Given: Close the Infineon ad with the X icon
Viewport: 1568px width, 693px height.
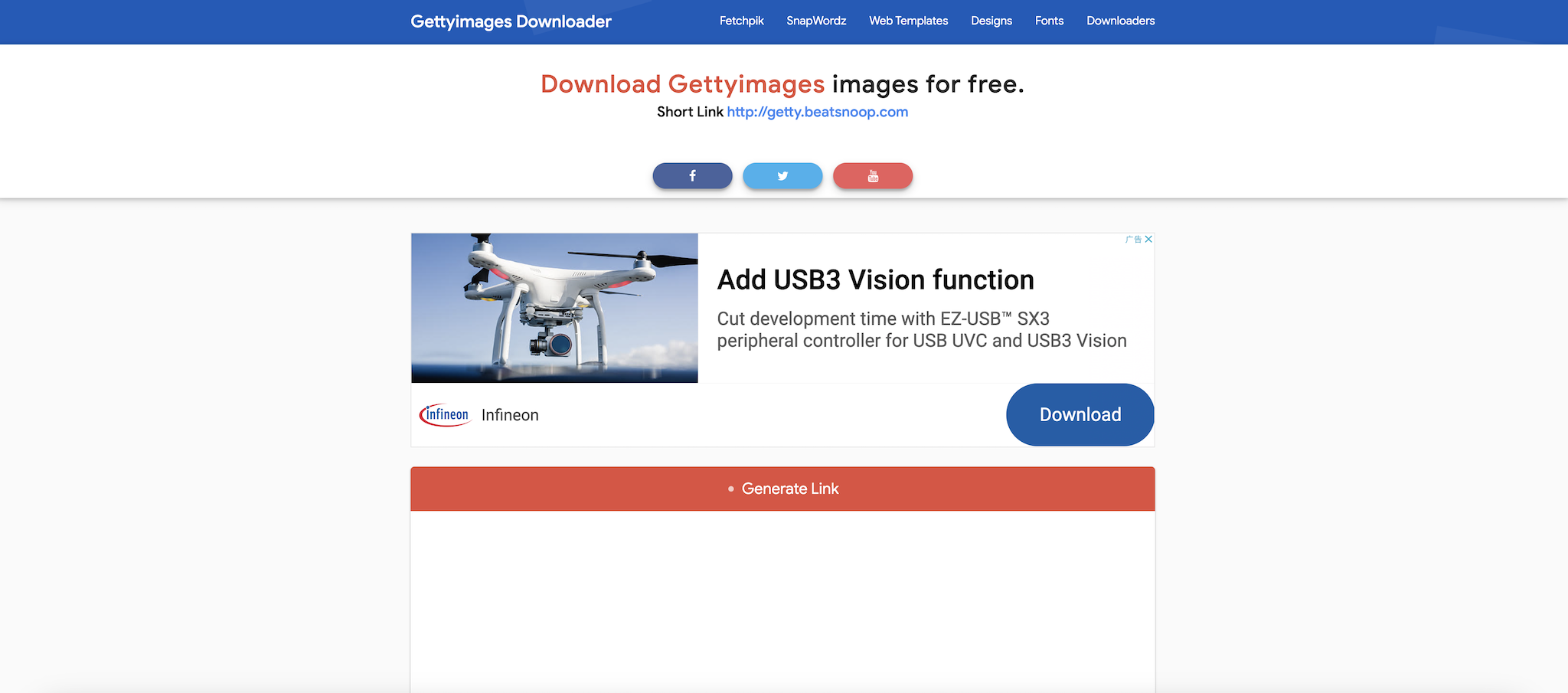Looking at the screenshot, I should 1148,239.
